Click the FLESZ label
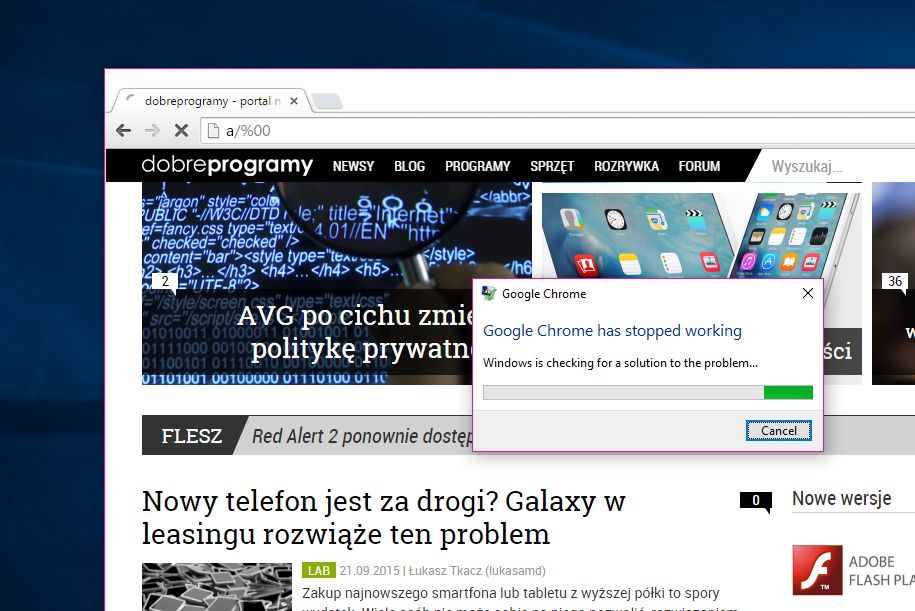 point(191,436)
